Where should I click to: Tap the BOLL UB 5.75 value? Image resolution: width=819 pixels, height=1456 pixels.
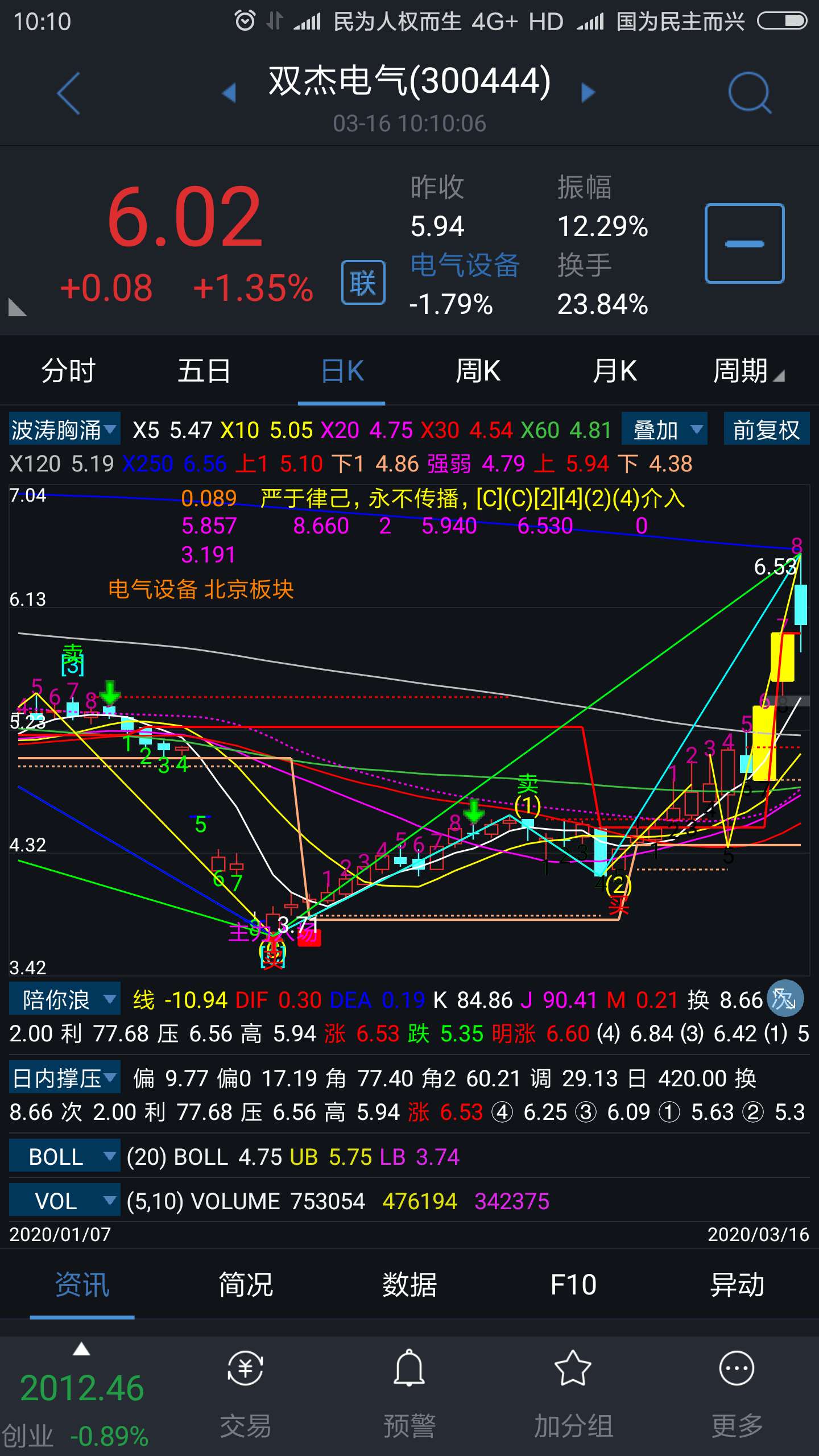(x=330, y=1157)
